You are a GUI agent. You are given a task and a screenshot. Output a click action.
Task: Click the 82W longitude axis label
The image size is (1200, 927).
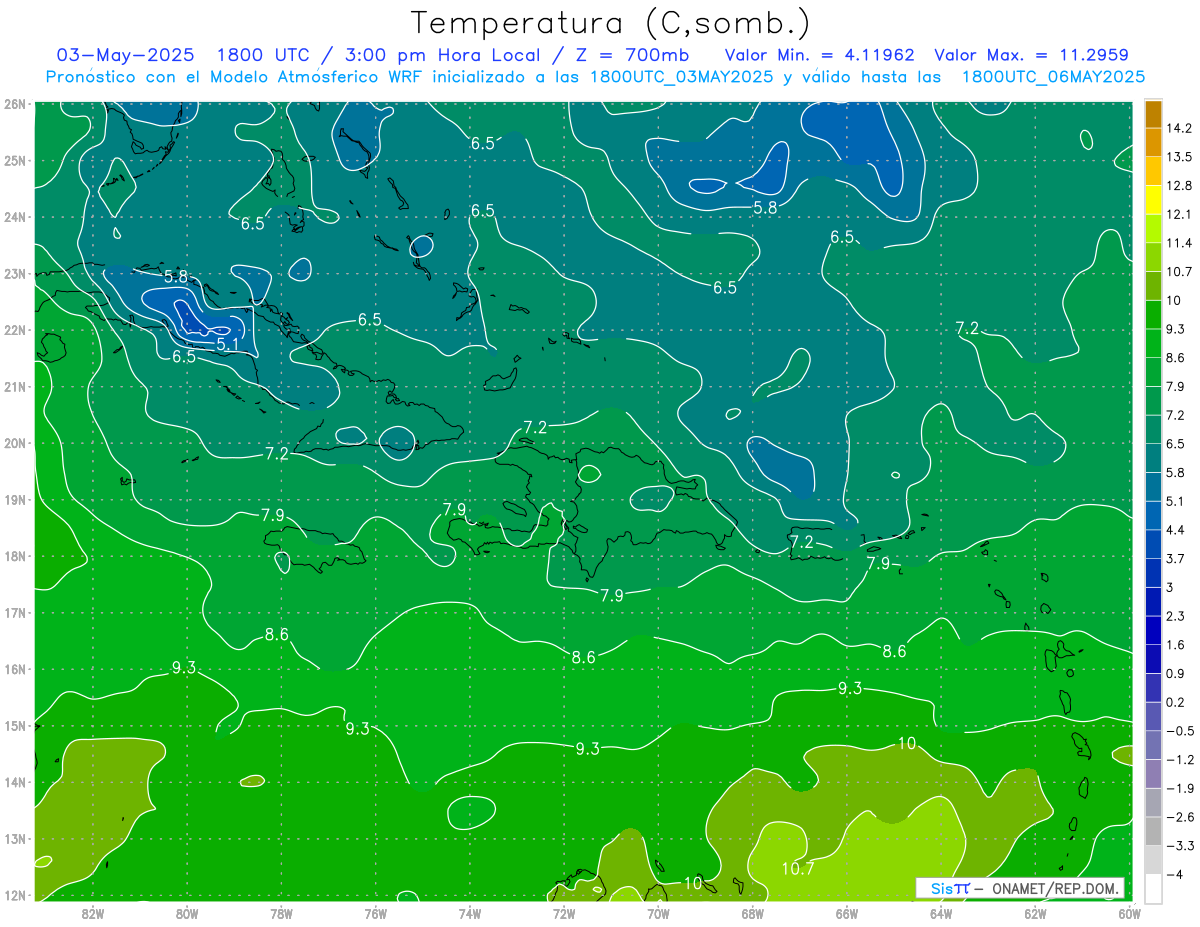pos(93,913)
